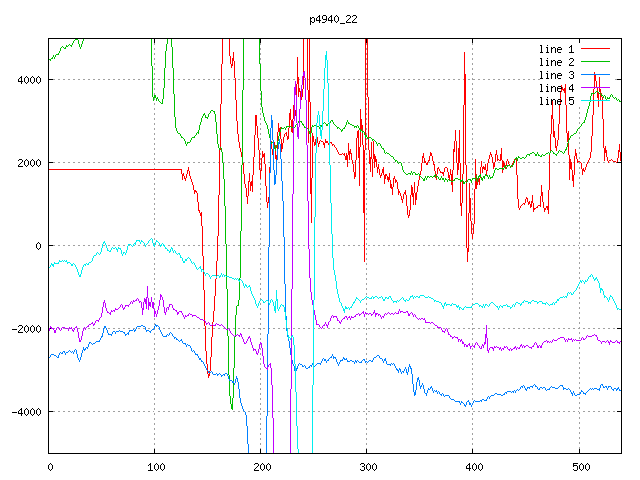The height and width of the screenshot is (480, 640).
Task: Click the 300 x-axis tick label
Action: pyautogui.click(x=367, y=466)
